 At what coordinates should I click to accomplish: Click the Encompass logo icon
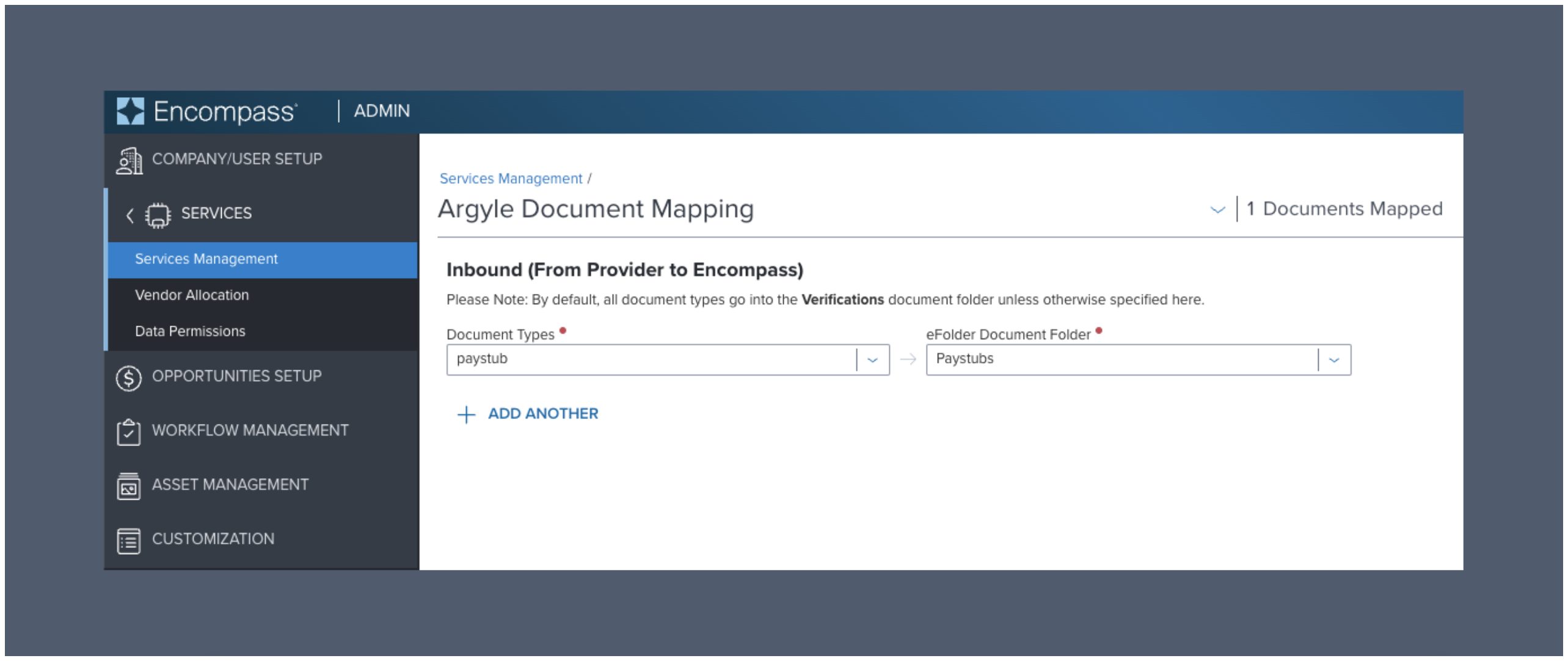(x=131, y=110)
